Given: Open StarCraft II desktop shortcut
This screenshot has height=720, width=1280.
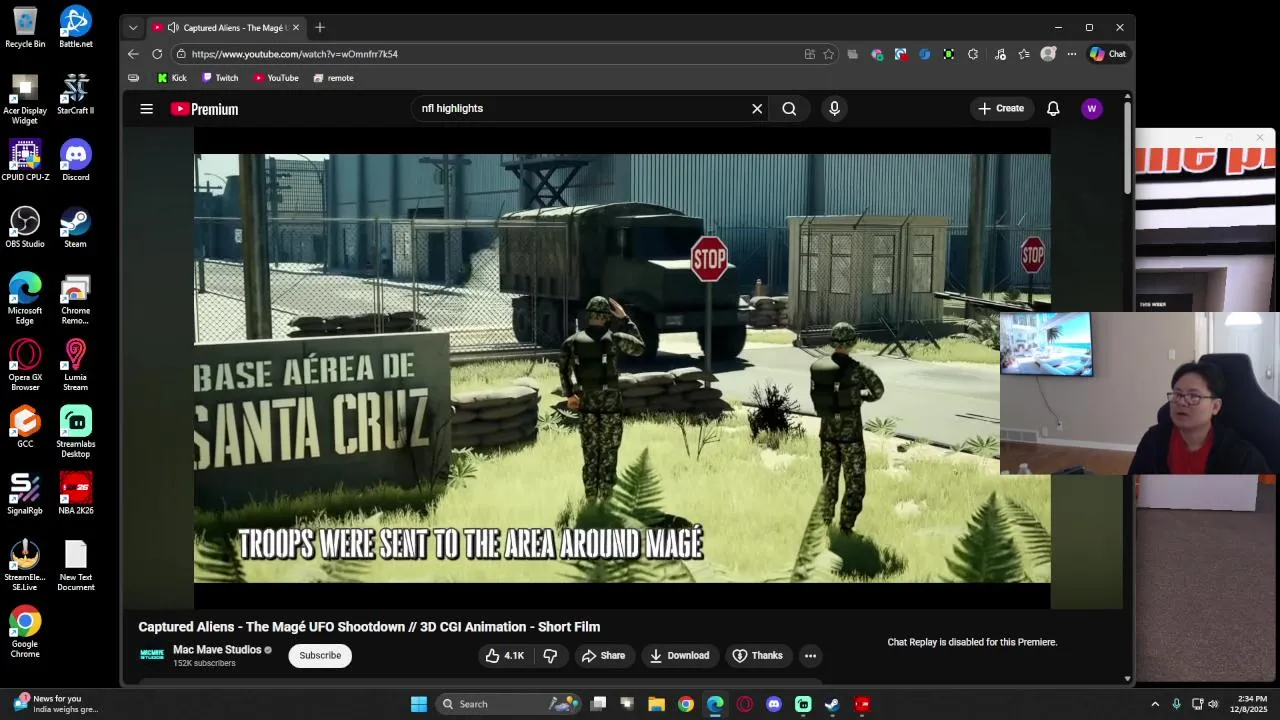Looking at the screenshot, I should [x=76, y=94].
